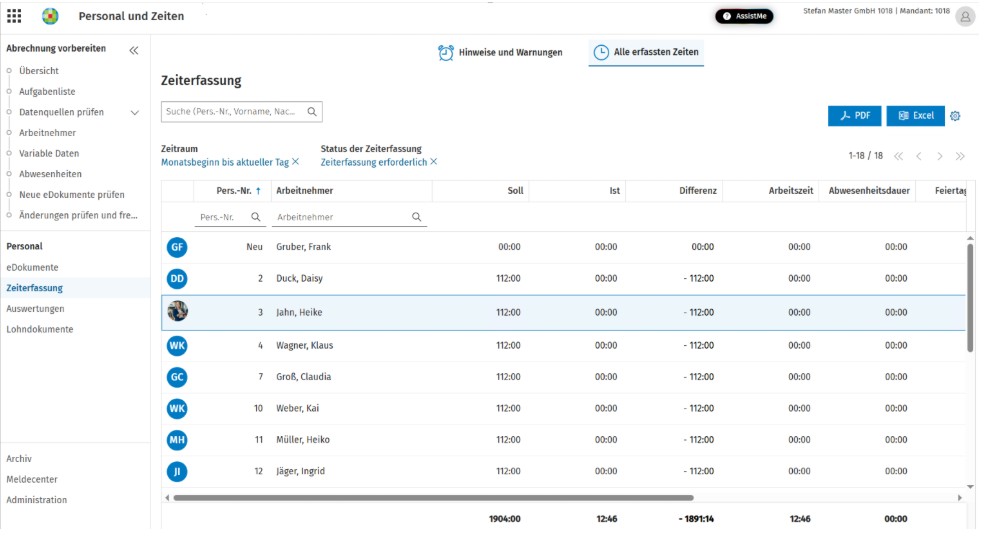Screen dimensions: 996x555
Task: Open Übersicht in the sidebar
Action: [x=39, y=71]
